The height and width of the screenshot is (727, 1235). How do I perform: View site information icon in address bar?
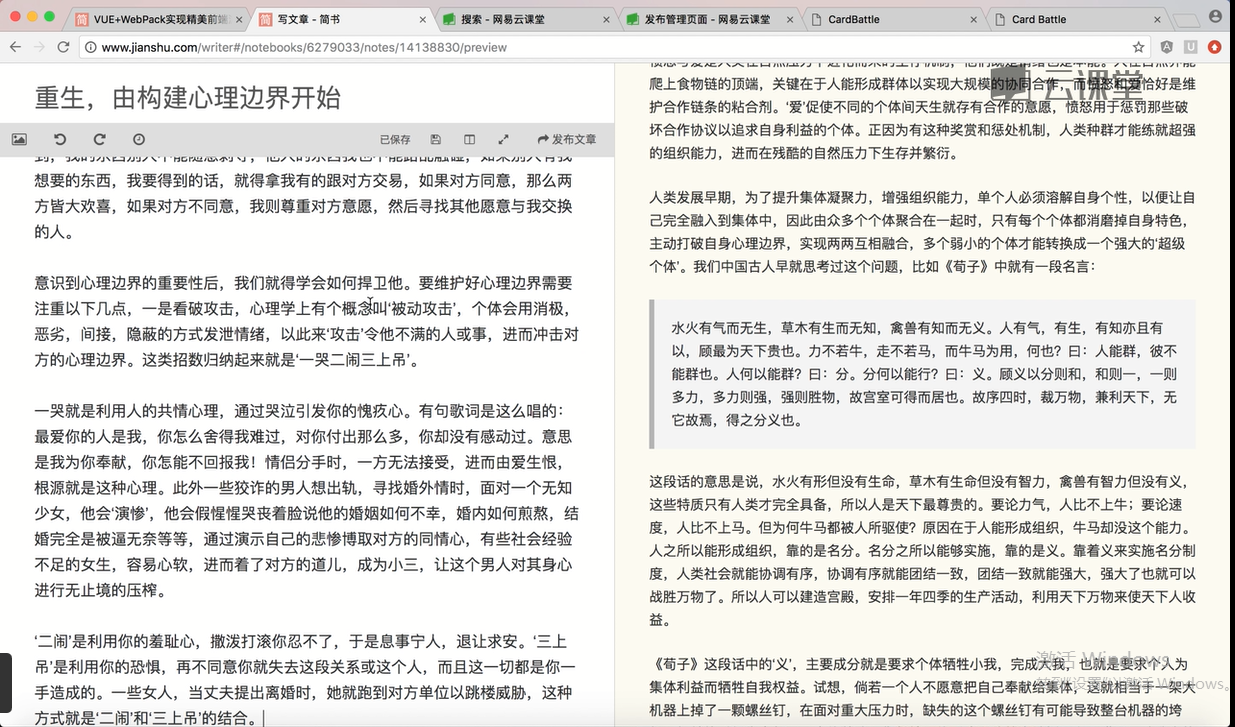91,47
